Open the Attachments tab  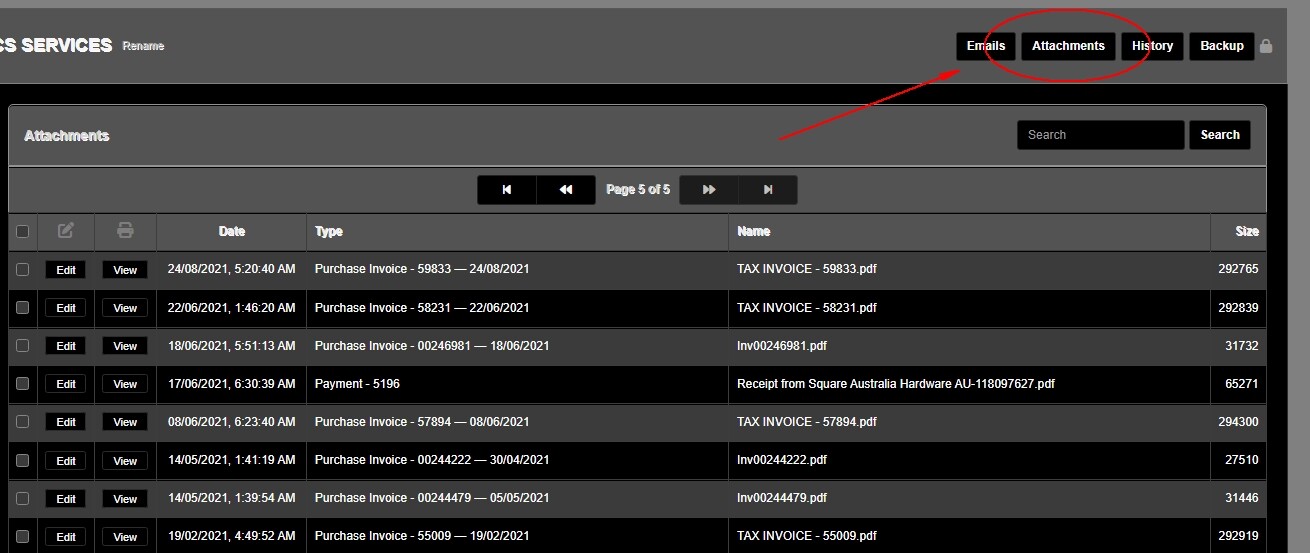(1068, 46)
